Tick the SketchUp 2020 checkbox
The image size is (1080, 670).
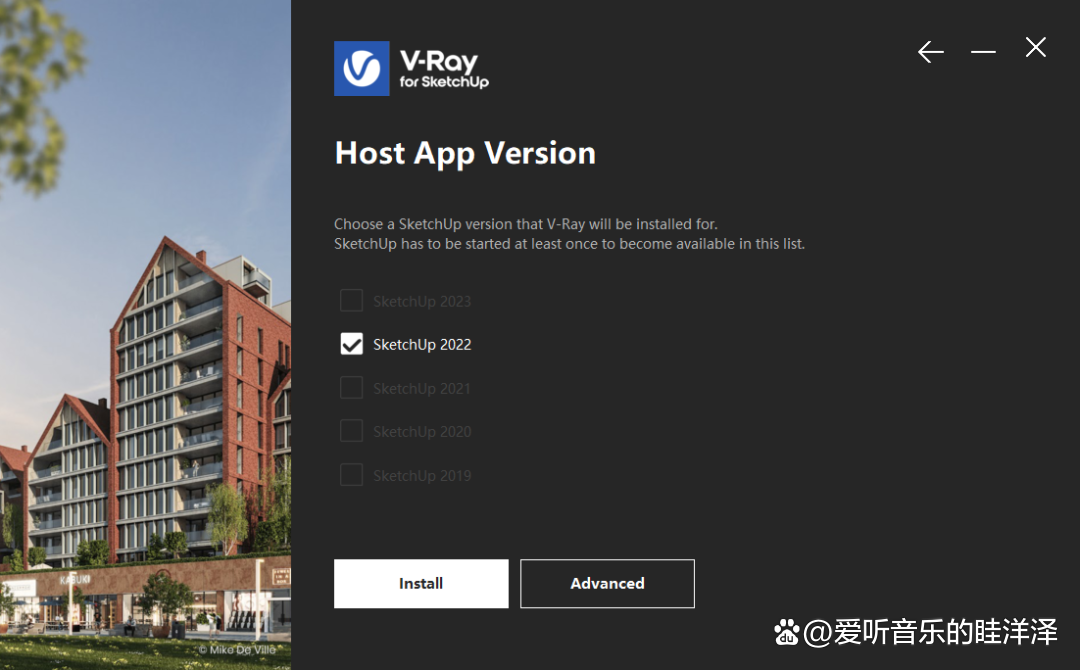coord(351,431)
